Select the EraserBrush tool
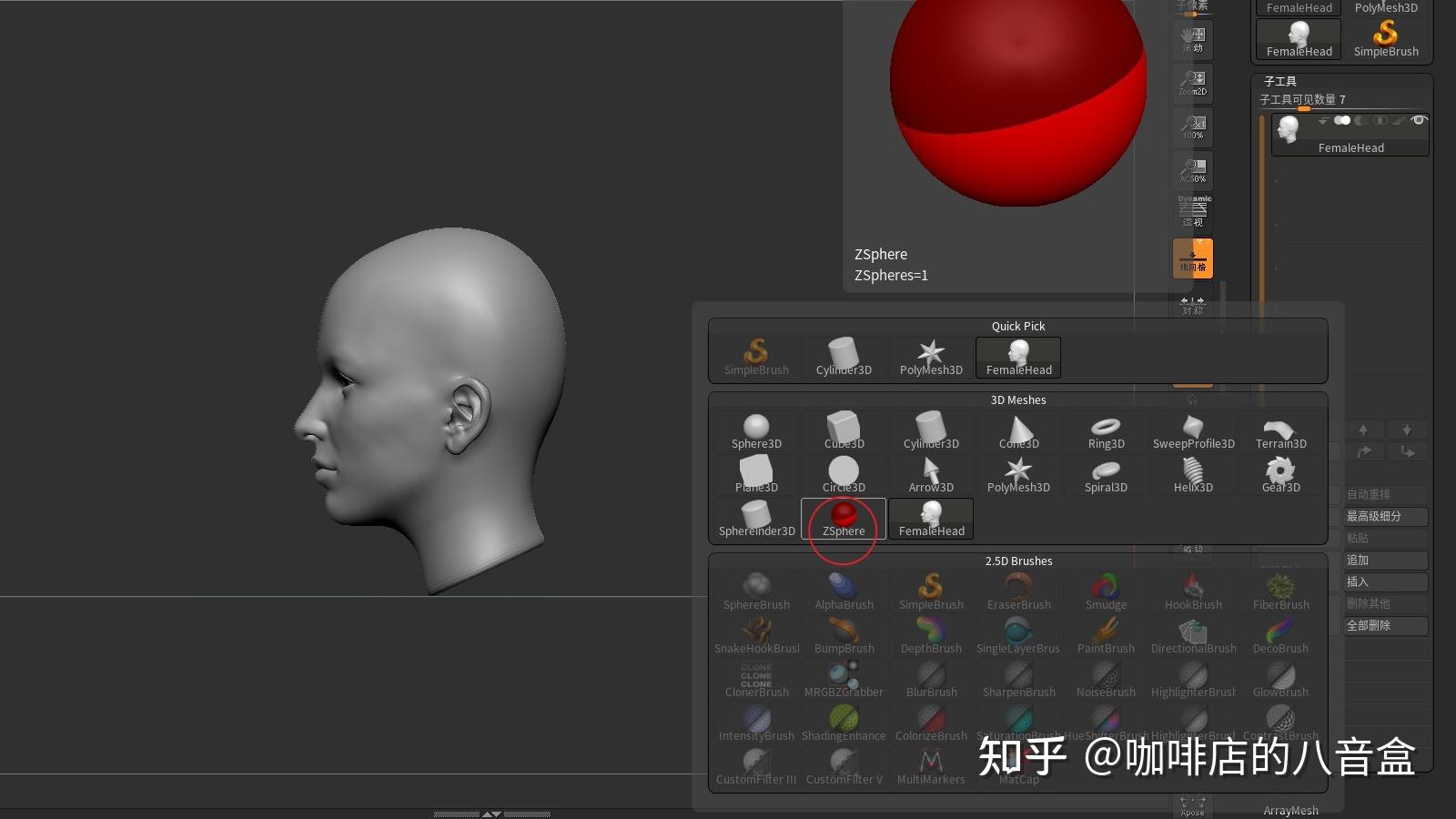The image size is (1456, 819). click(1018, 592)
